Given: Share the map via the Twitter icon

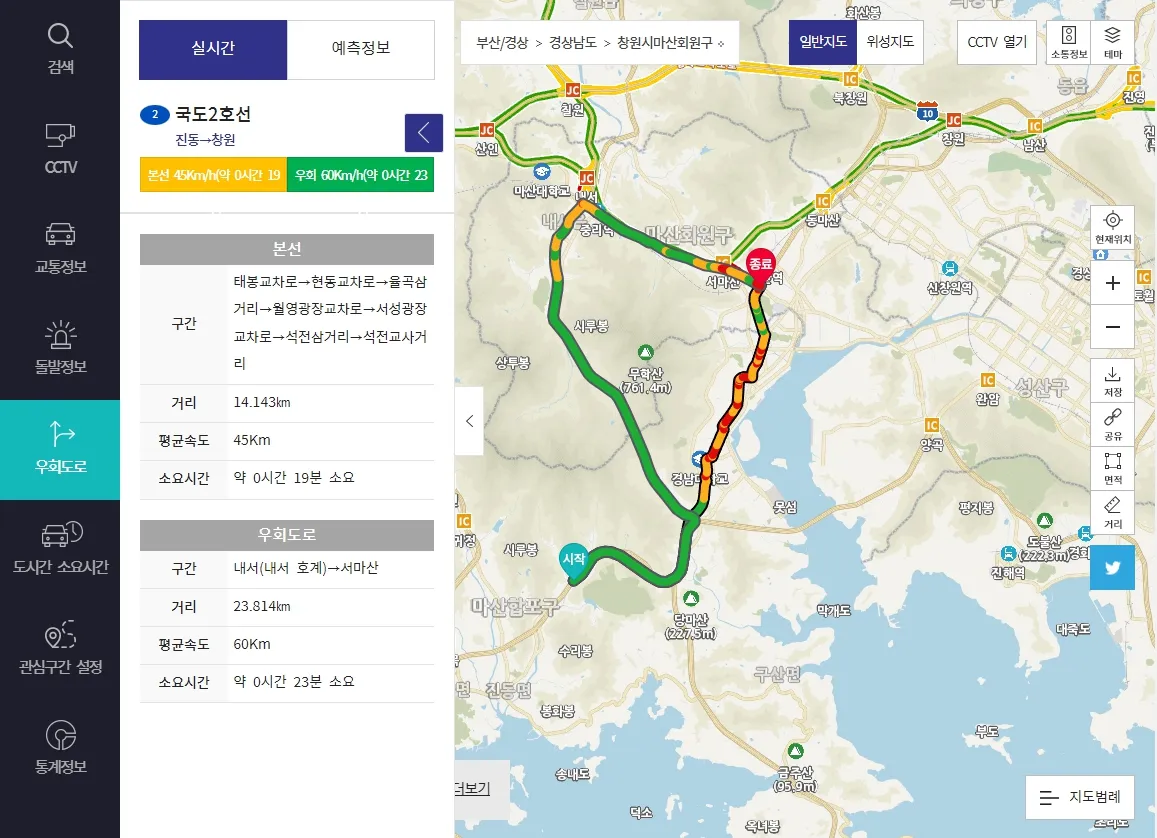Looking at the screenshot, I should [1112, 567].
